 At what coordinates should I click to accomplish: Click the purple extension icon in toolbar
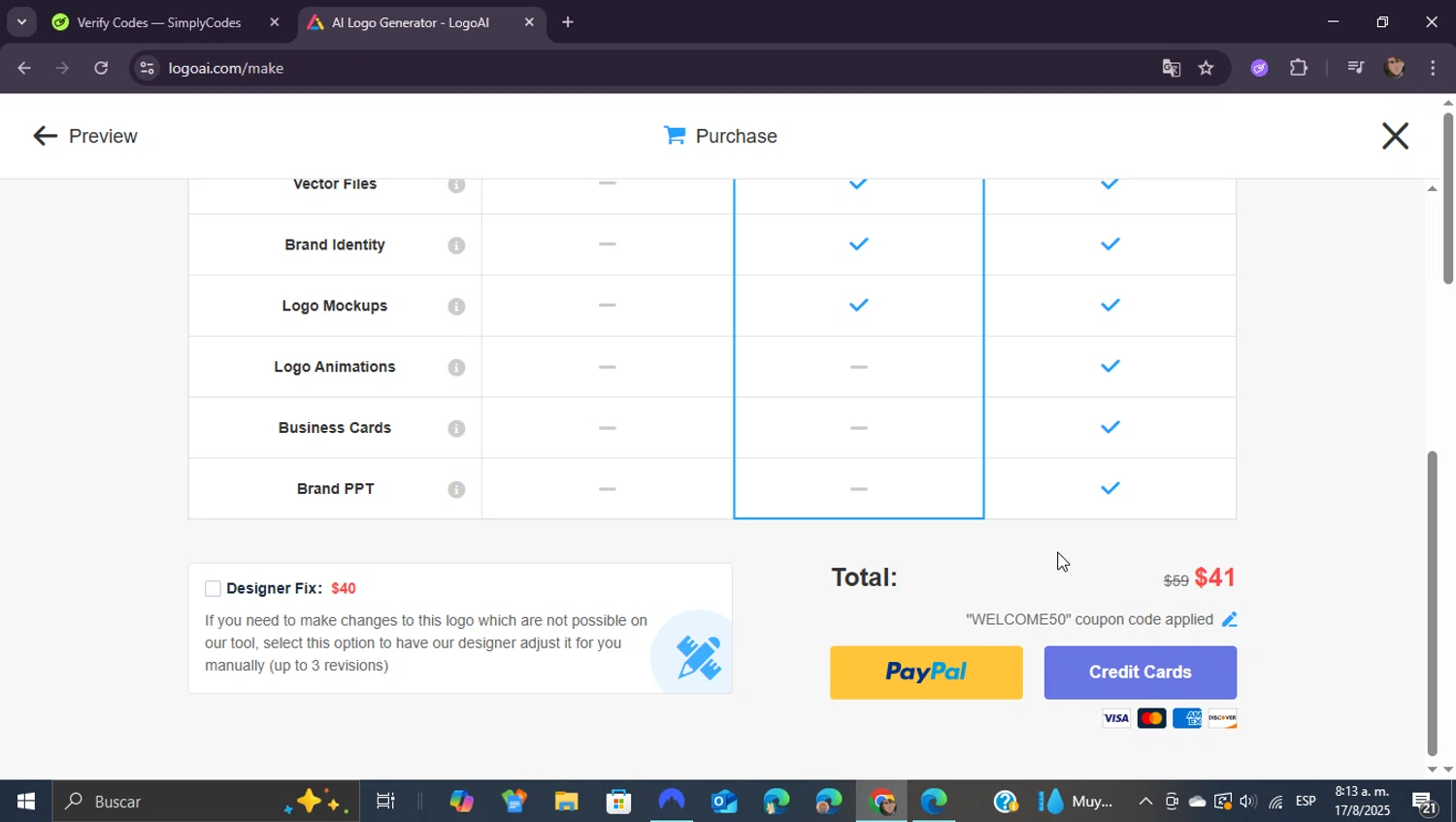point(1260,68)
